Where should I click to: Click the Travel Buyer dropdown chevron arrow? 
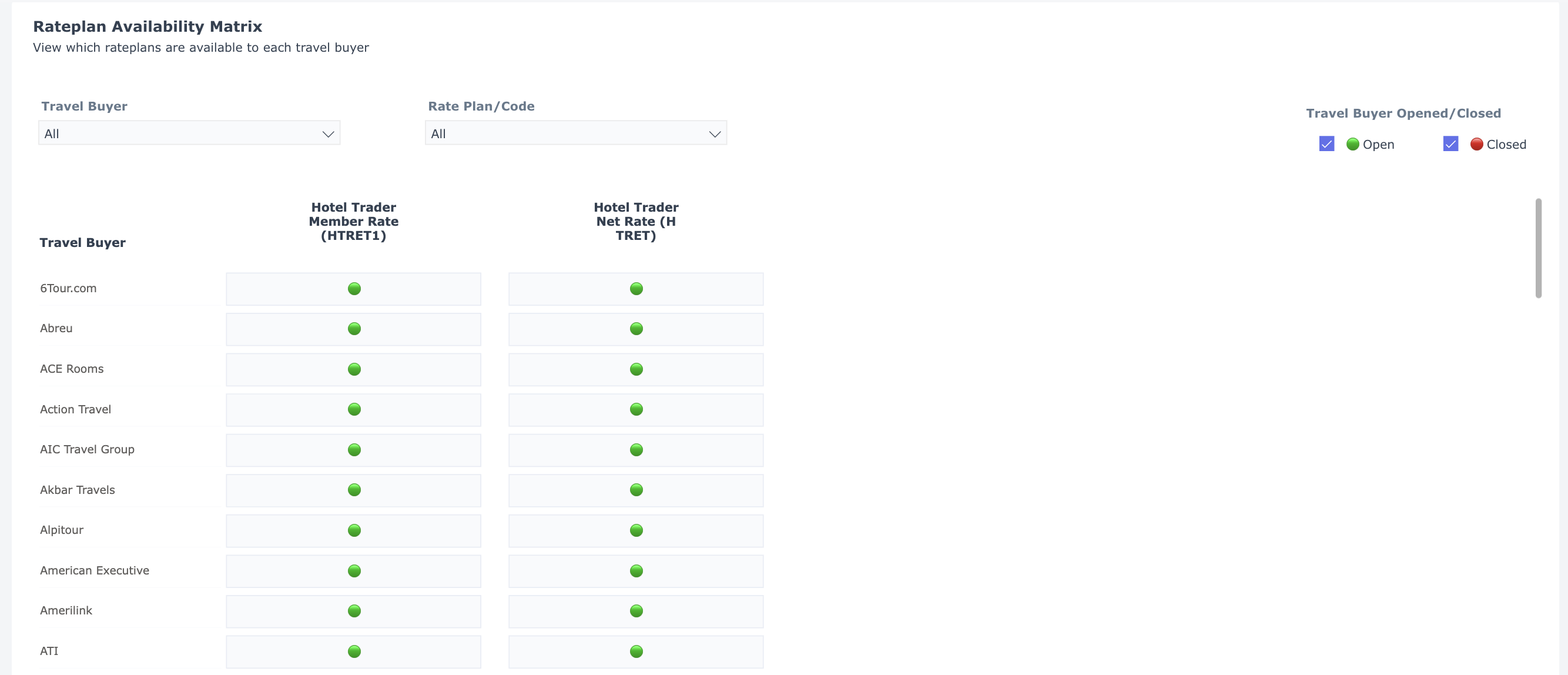point(328,134)
